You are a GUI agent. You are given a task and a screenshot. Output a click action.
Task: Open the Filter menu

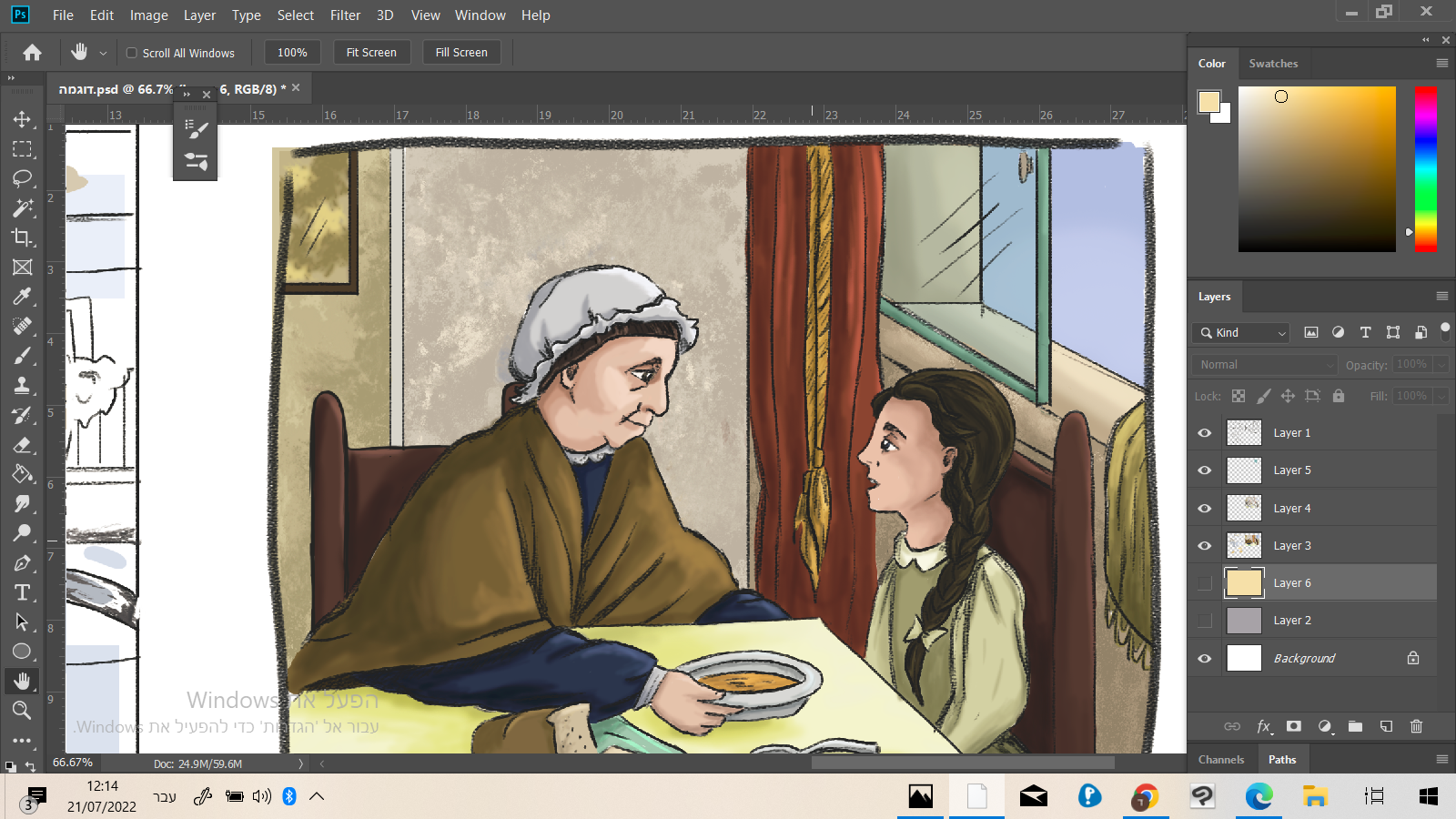pyautogui.click(x=345, y=15)
